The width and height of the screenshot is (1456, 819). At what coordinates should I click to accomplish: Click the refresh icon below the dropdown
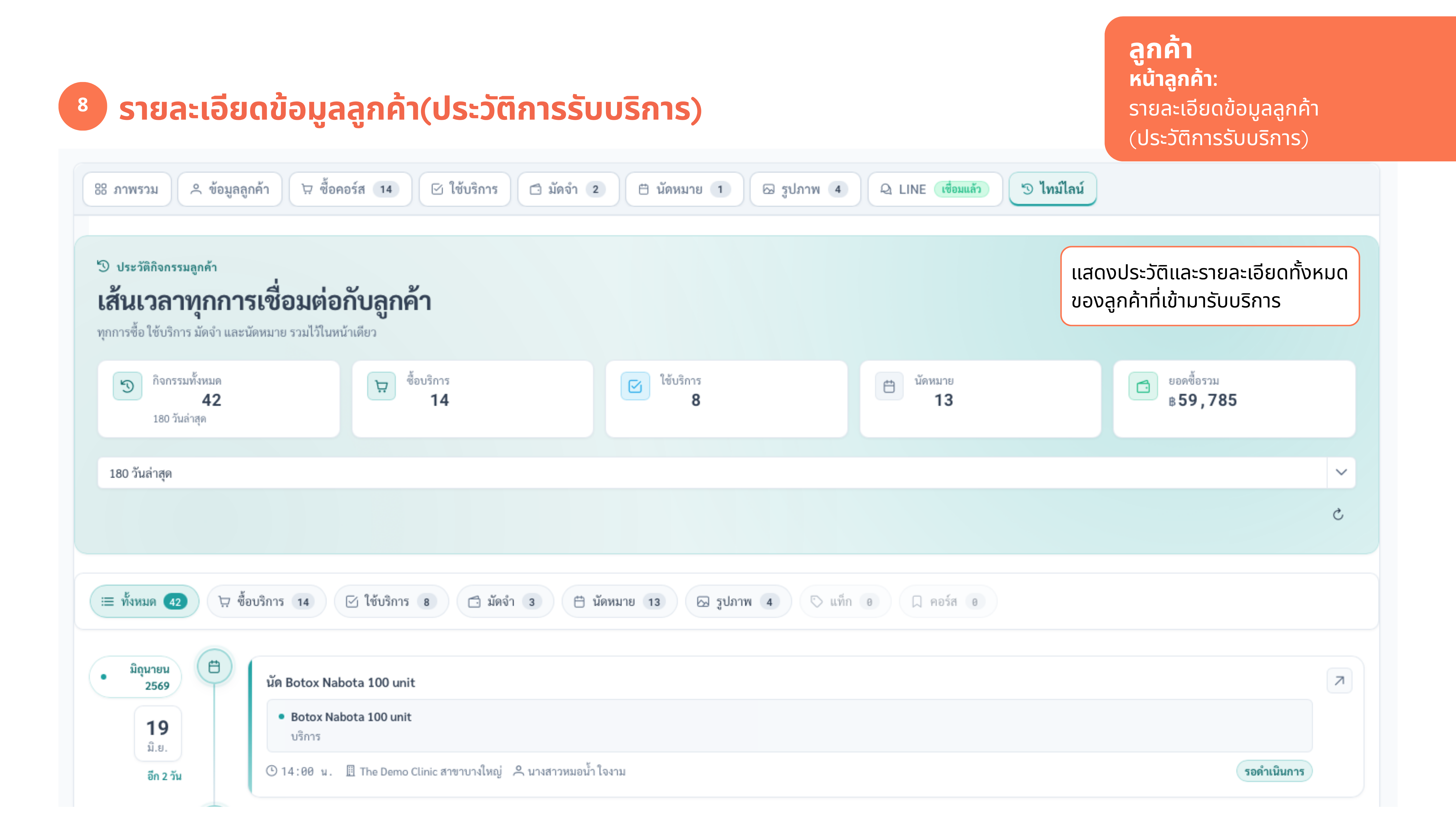click(1338, 514)
